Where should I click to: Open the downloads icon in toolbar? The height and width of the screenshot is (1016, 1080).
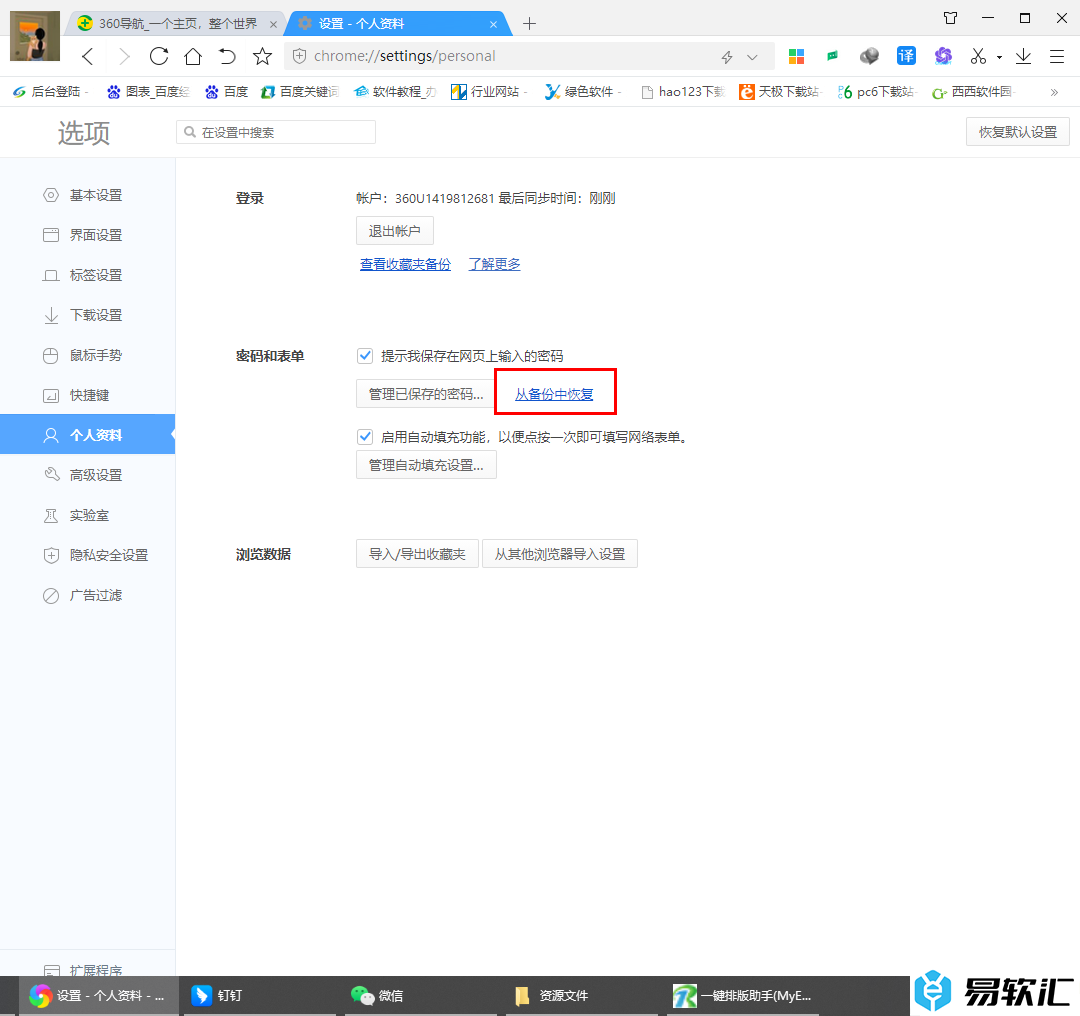tap(1024, 56)
